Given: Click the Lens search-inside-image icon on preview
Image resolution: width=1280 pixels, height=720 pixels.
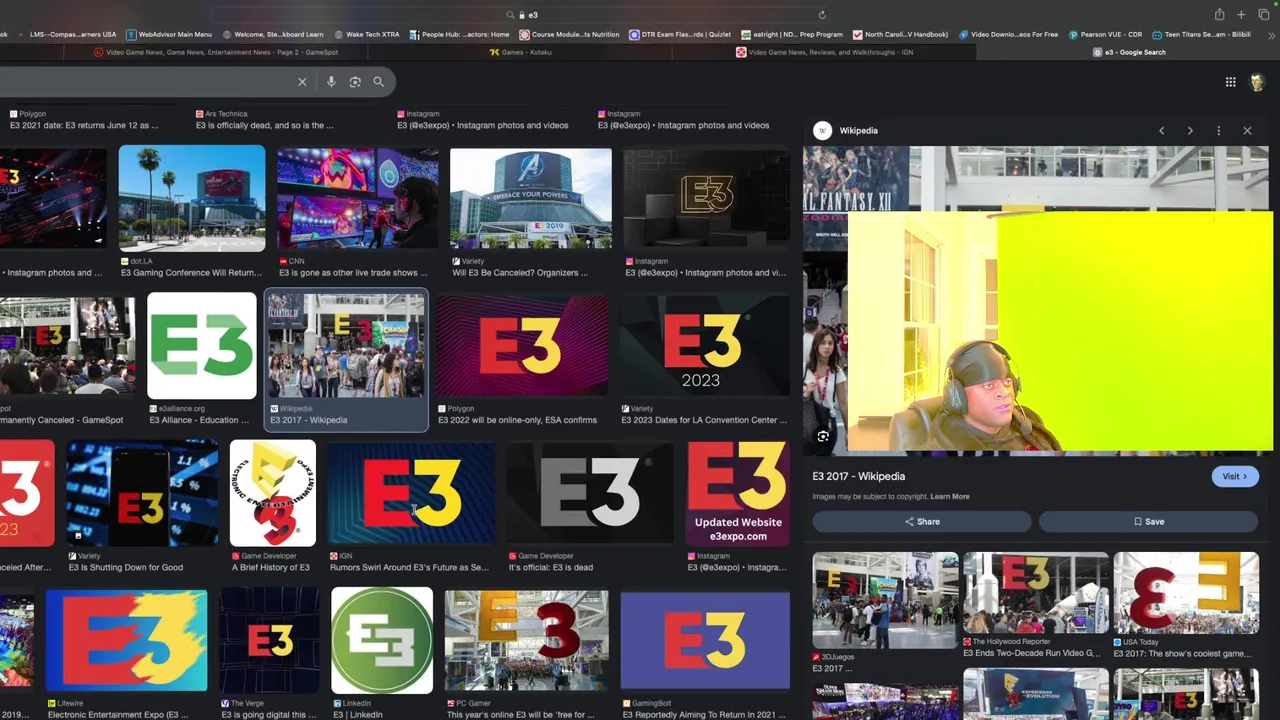Looking at the screenshot, I should click(823, 436).
